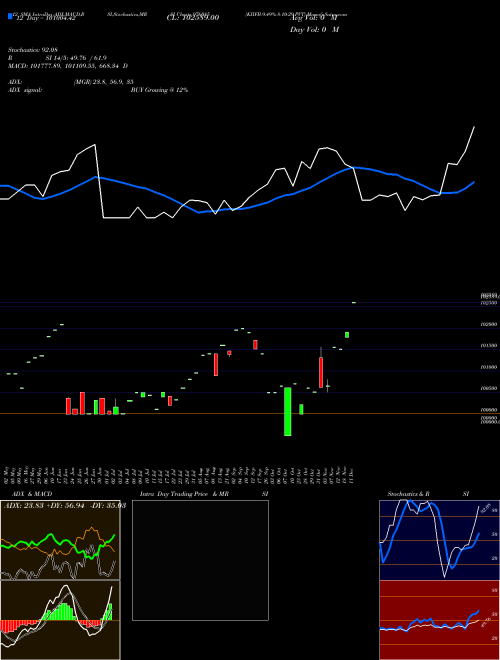Click the '(MGR) 23.8, 56.9, 35' ADX values

104,82
